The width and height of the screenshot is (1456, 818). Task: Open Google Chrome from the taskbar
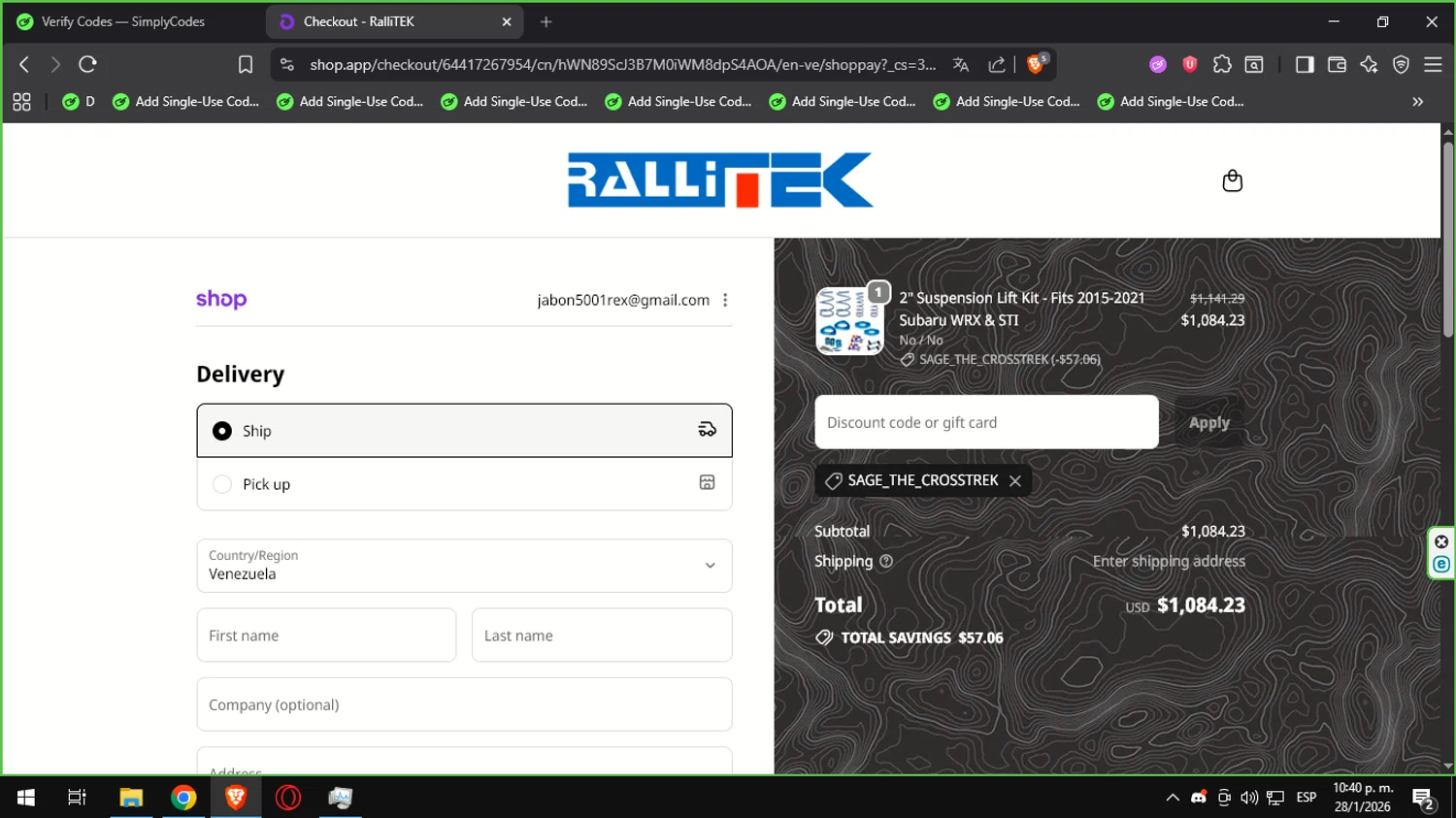pos(183,798)
